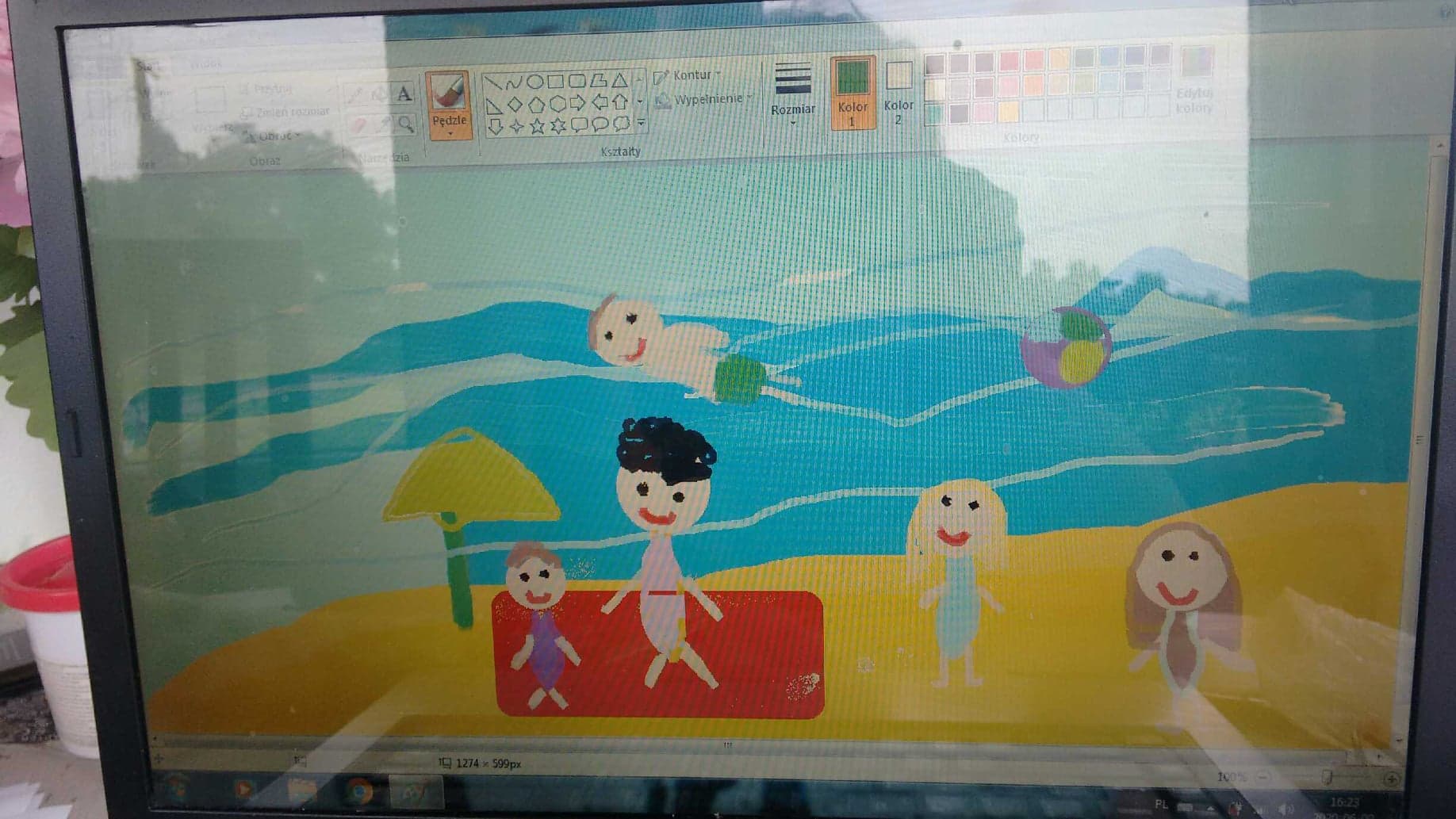1456x819 pixels.
Task: Select the Magnifier zoom tool
Action: (x=405, y=124)
